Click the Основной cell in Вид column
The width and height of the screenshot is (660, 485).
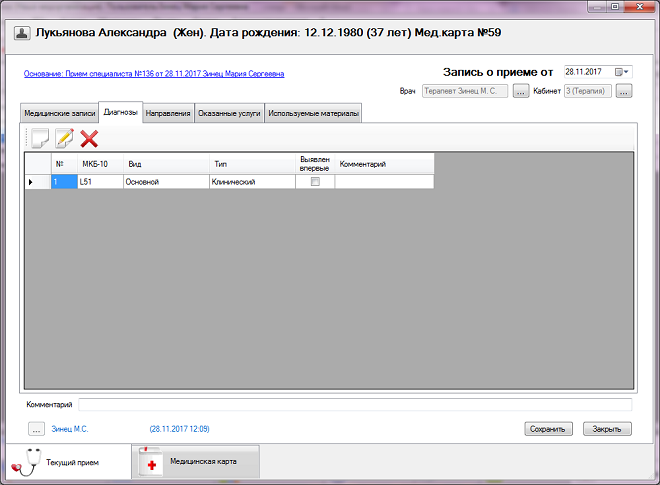coord(166,182)
